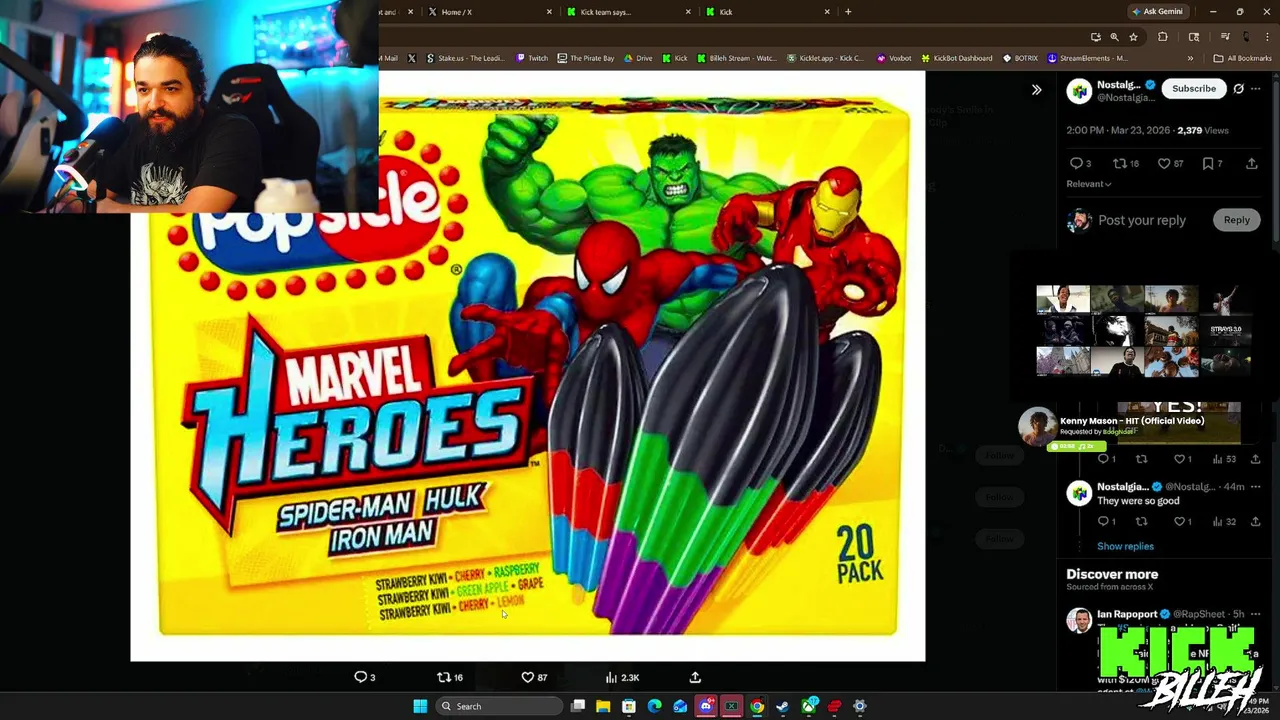Click the repost icon below the image
1280x720 pixels.
[x=444, y=677]
